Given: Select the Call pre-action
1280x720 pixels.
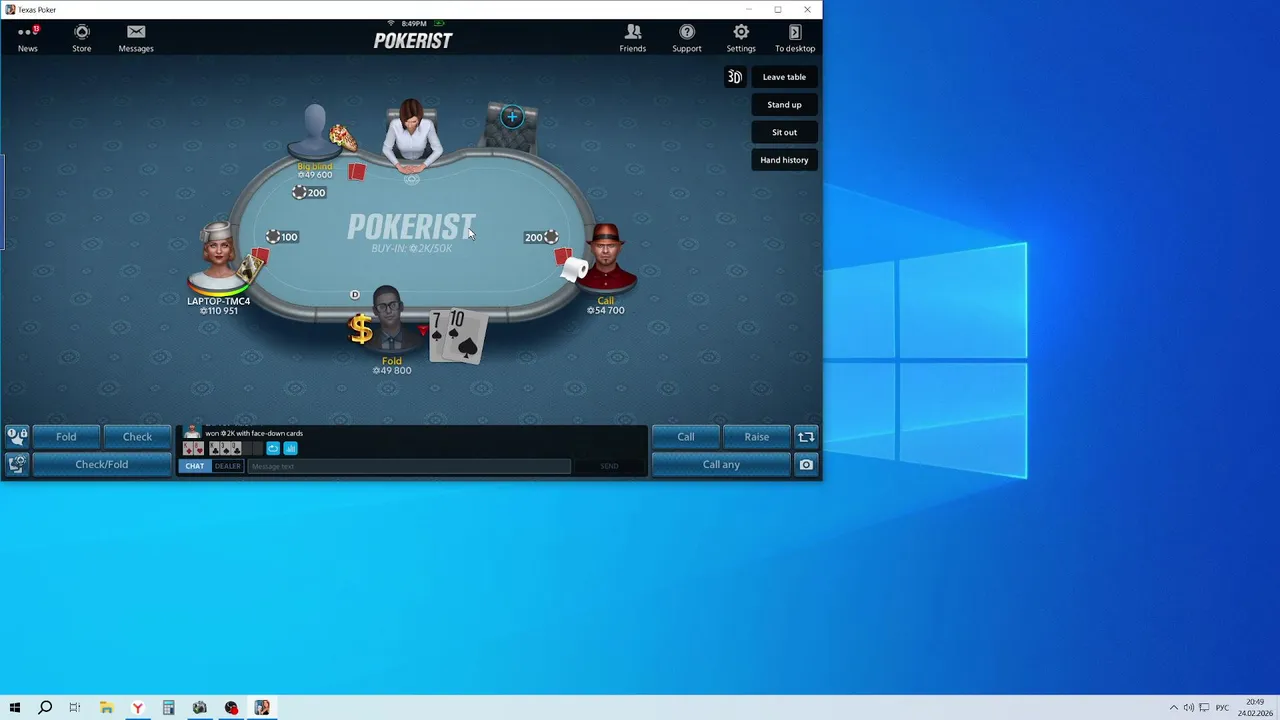Looking at the screenshot, I should pyautogui.click(x=686, y=437).
